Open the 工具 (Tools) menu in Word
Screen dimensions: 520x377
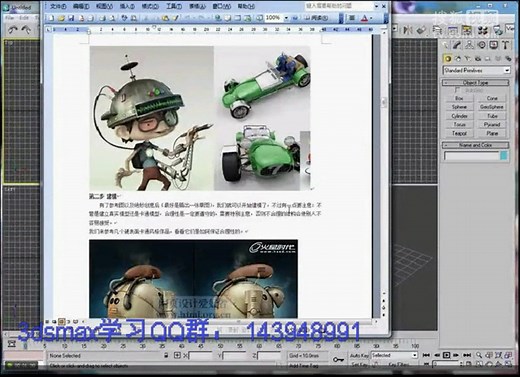tap(174, 6)
